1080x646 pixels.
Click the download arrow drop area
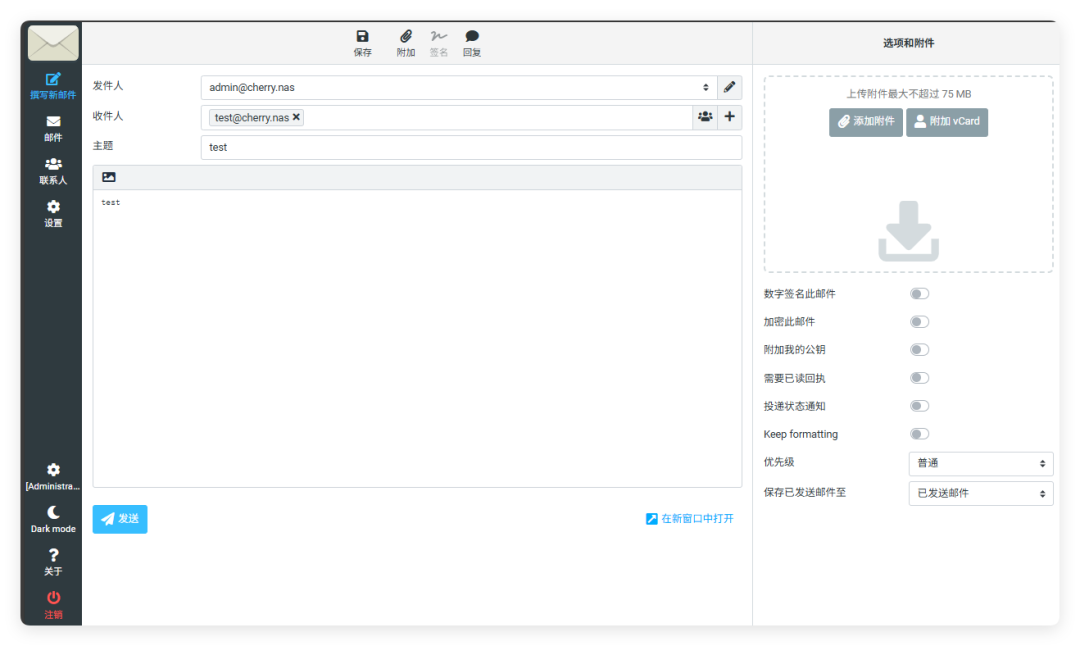point(908,231)
